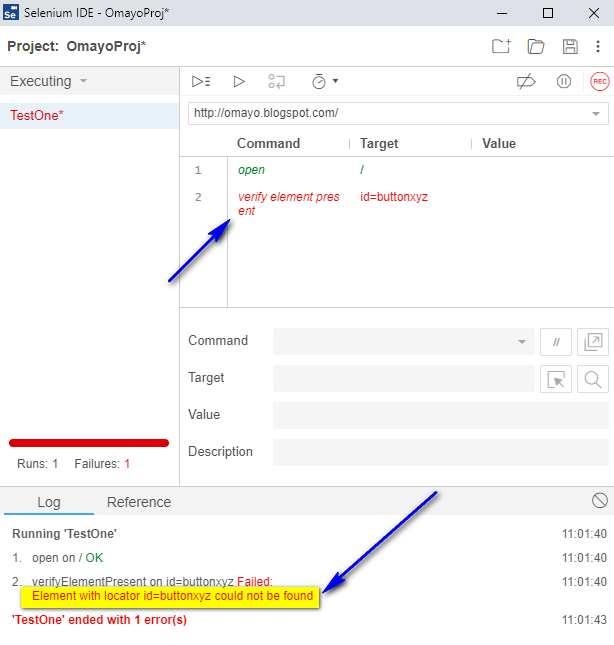Viewport: 614px width, 645px height.
Task: Find target in page magnifier icon
Action: pyautogui.click(x=593, y=379)
